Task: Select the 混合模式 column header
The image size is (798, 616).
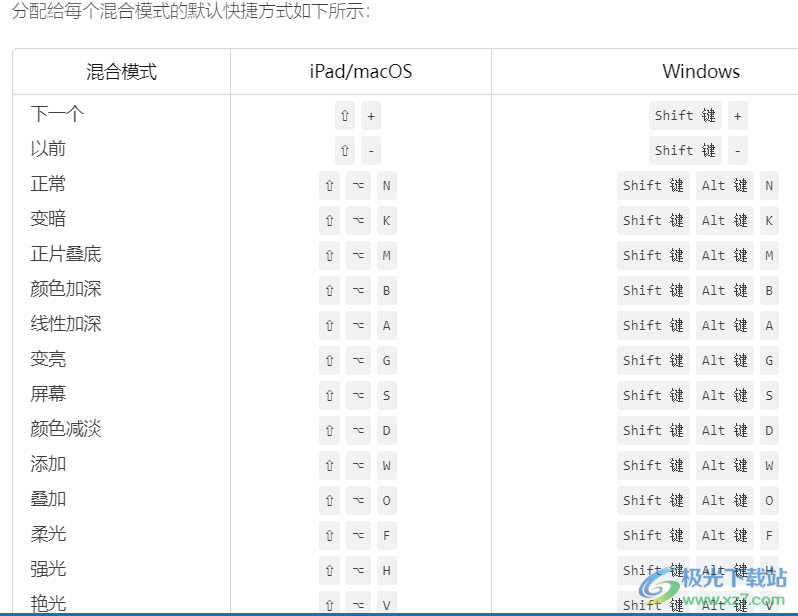Action: pyautogui.click(x=121, y=72)
